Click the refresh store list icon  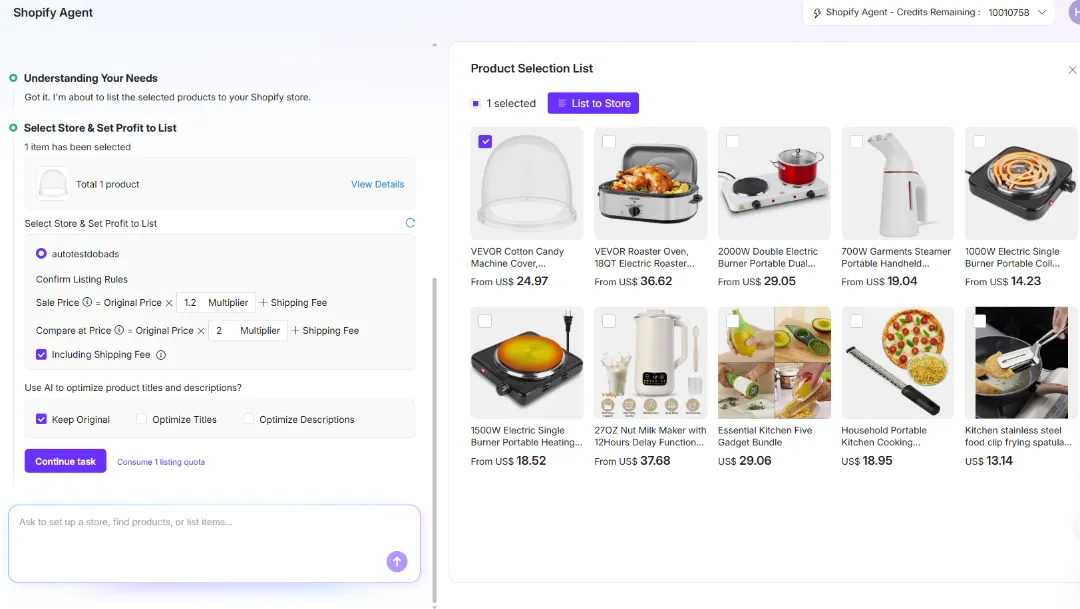point(409,223)
